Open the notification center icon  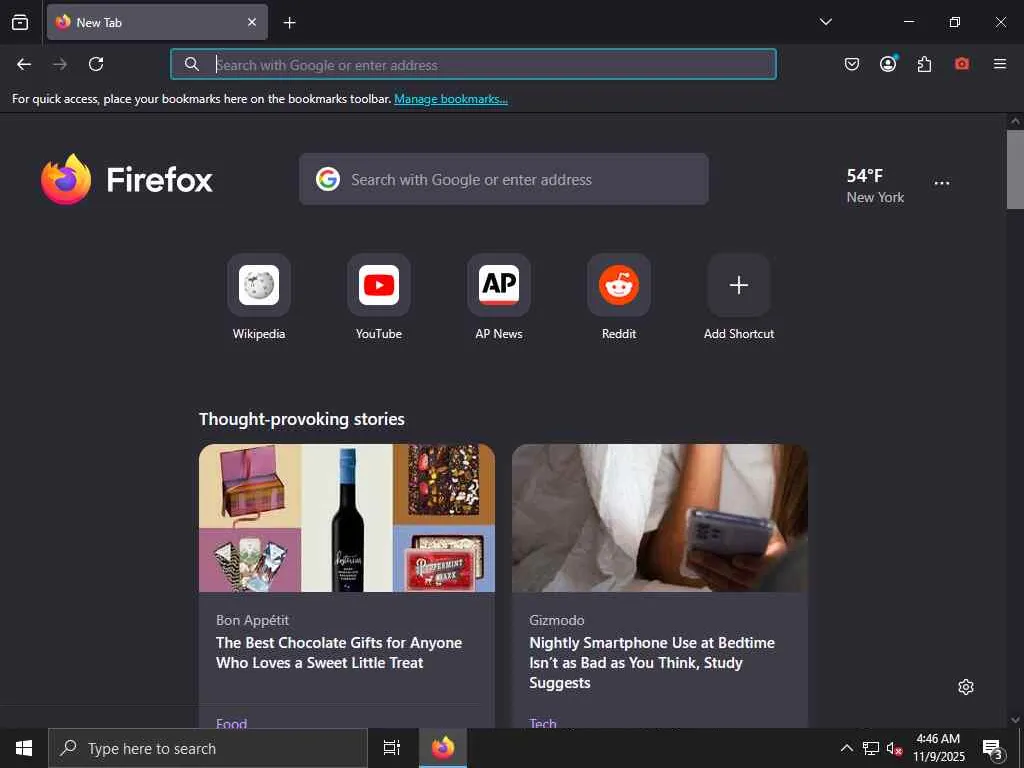(x=993, y=748)
